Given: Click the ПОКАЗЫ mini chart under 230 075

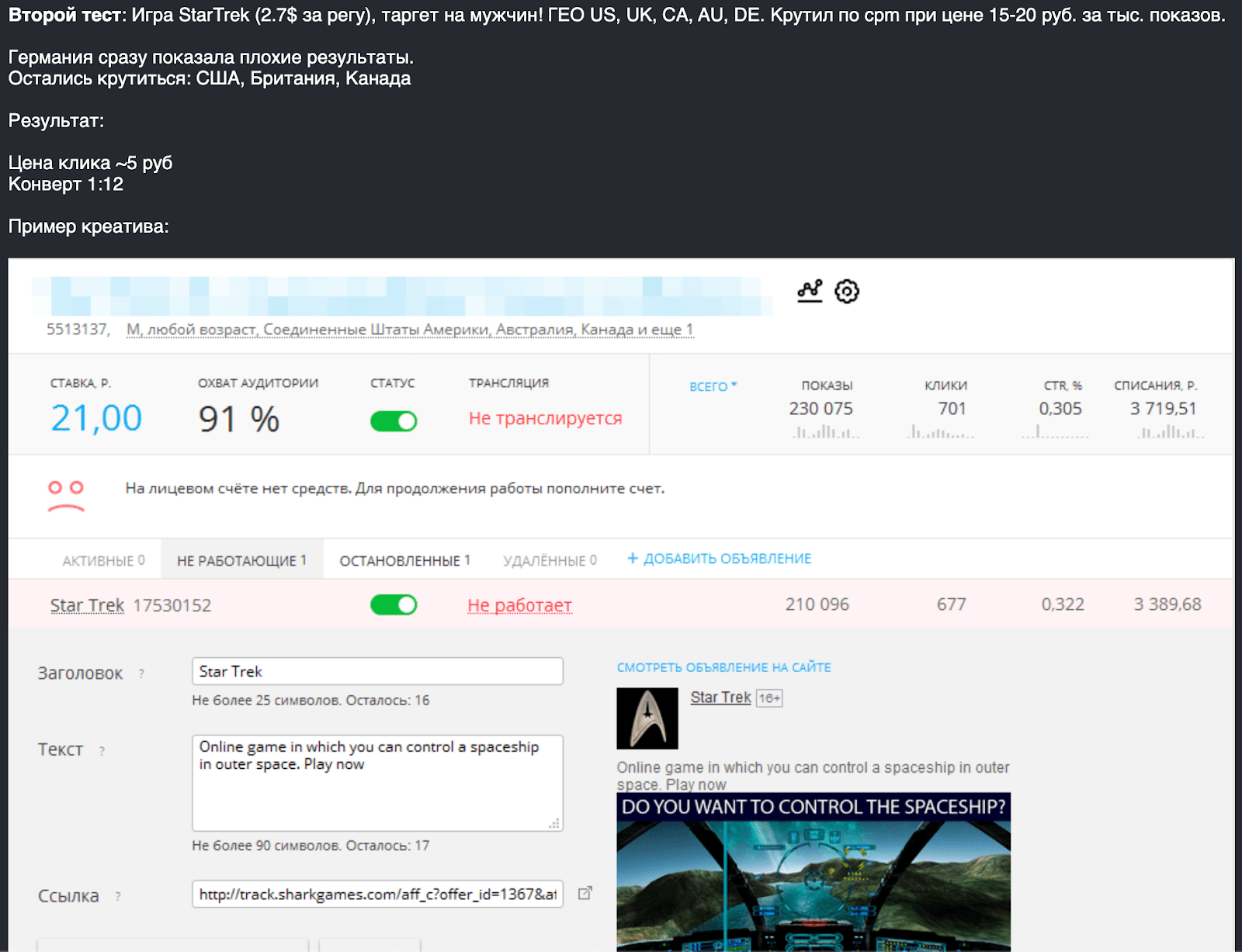Looking at the screenshot, I should click(x=825, y=431).
